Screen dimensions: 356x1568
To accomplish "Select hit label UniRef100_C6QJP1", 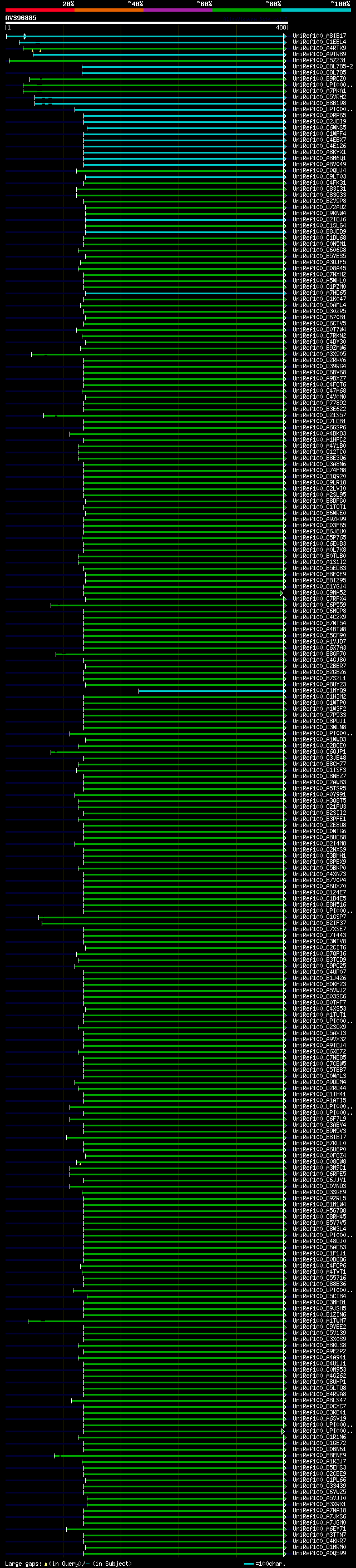I will click(319, 752).
